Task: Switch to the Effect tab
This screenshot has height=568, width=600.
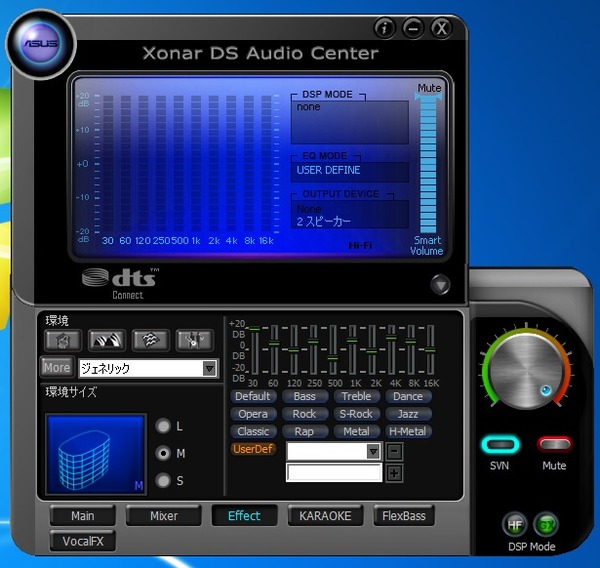Action: click(245, 516)
